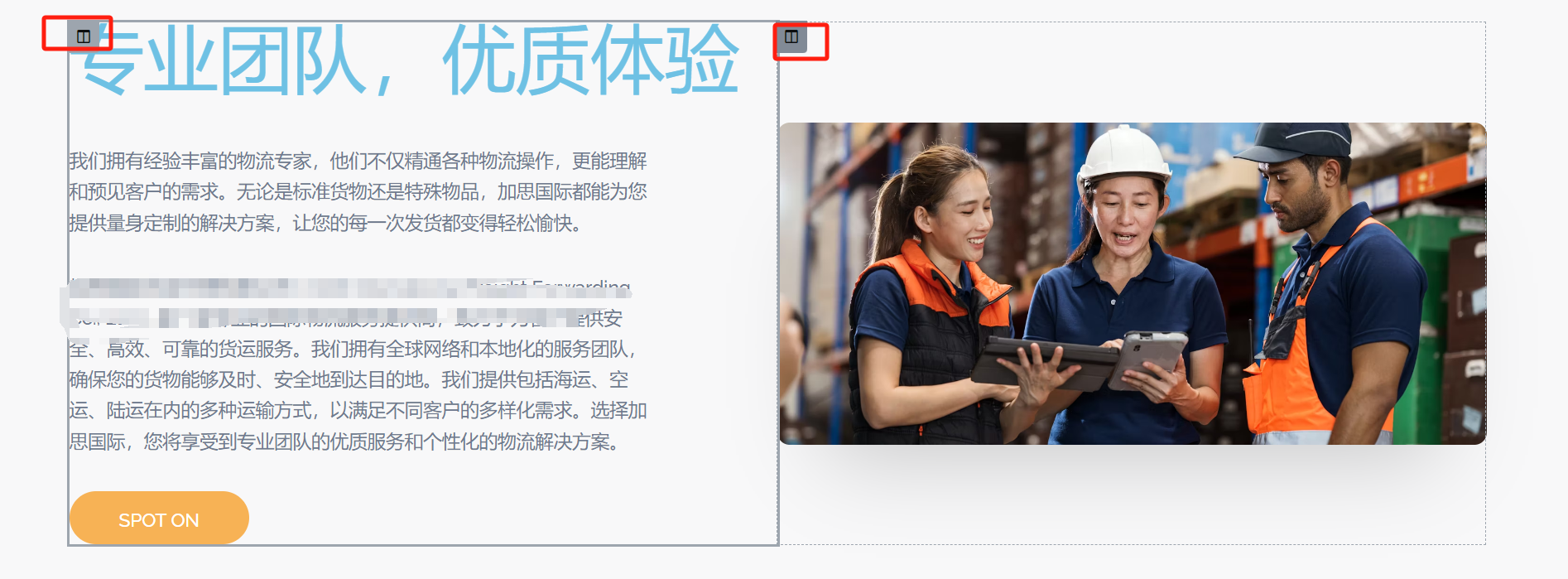Screen dimensions: 1568x579
Task: Click the warehouse workers photo
Action: [1133, 283]
